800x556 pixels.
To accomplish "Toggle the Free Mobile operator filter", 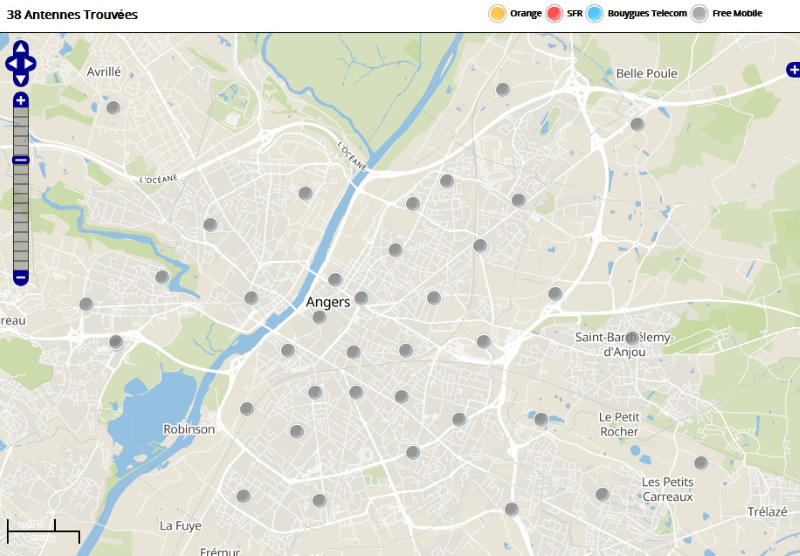I will click(700, 13).
